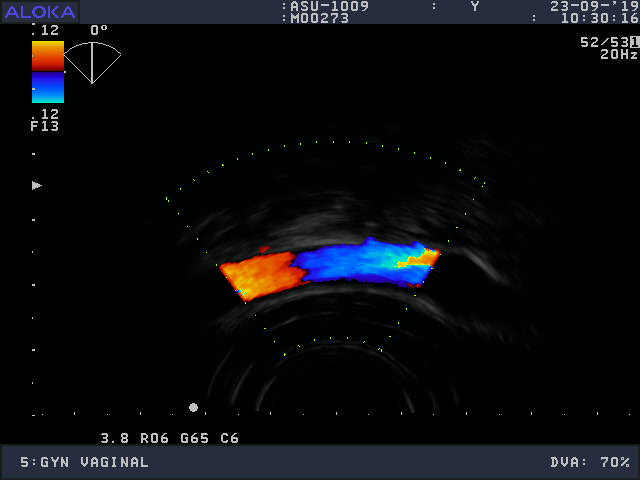640x480 pixels.
Task: Click the 0° angle value
Action: point(99,30)
